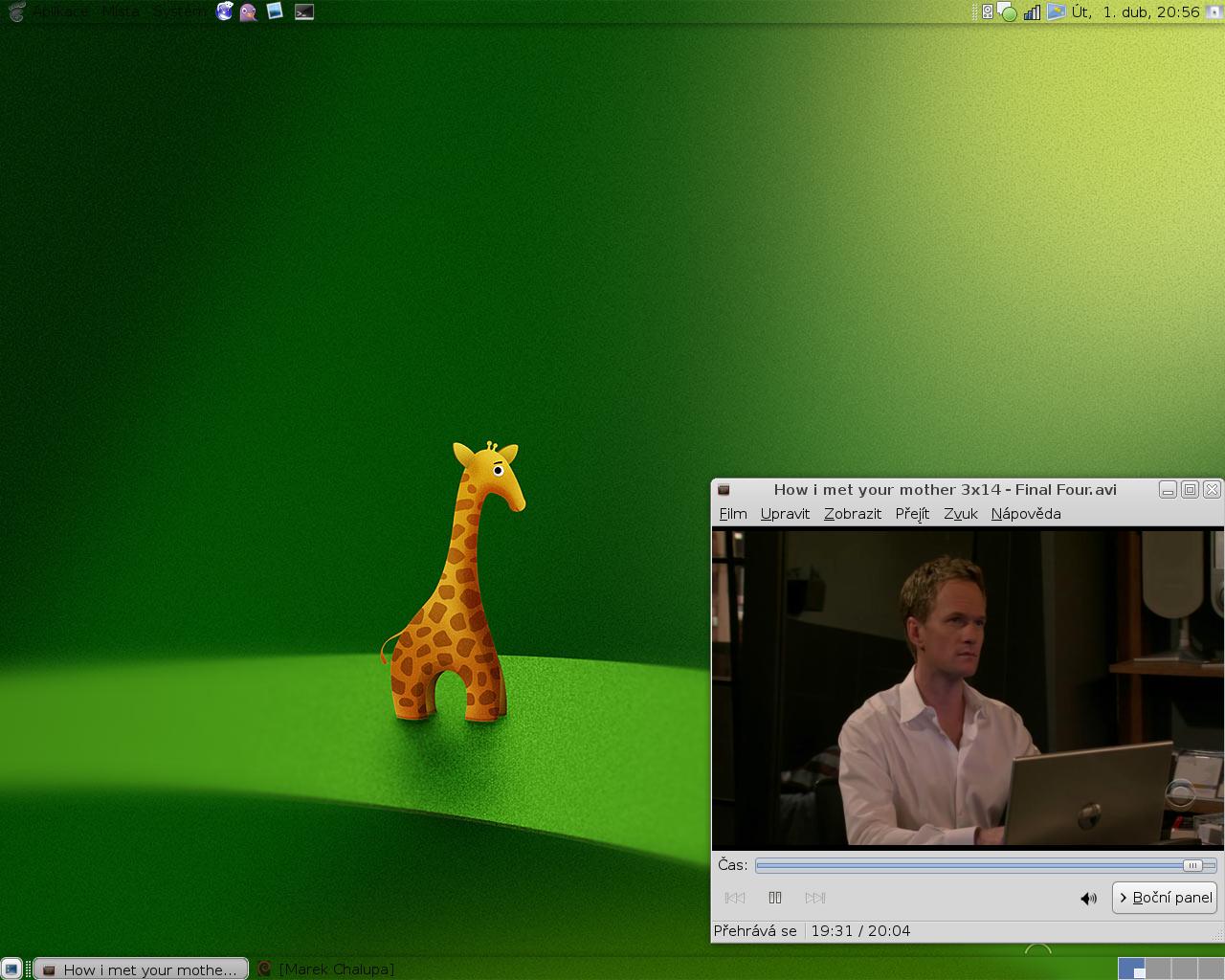
Task: Click the show desktop button in bottom panel
Action: coord(11,969)
